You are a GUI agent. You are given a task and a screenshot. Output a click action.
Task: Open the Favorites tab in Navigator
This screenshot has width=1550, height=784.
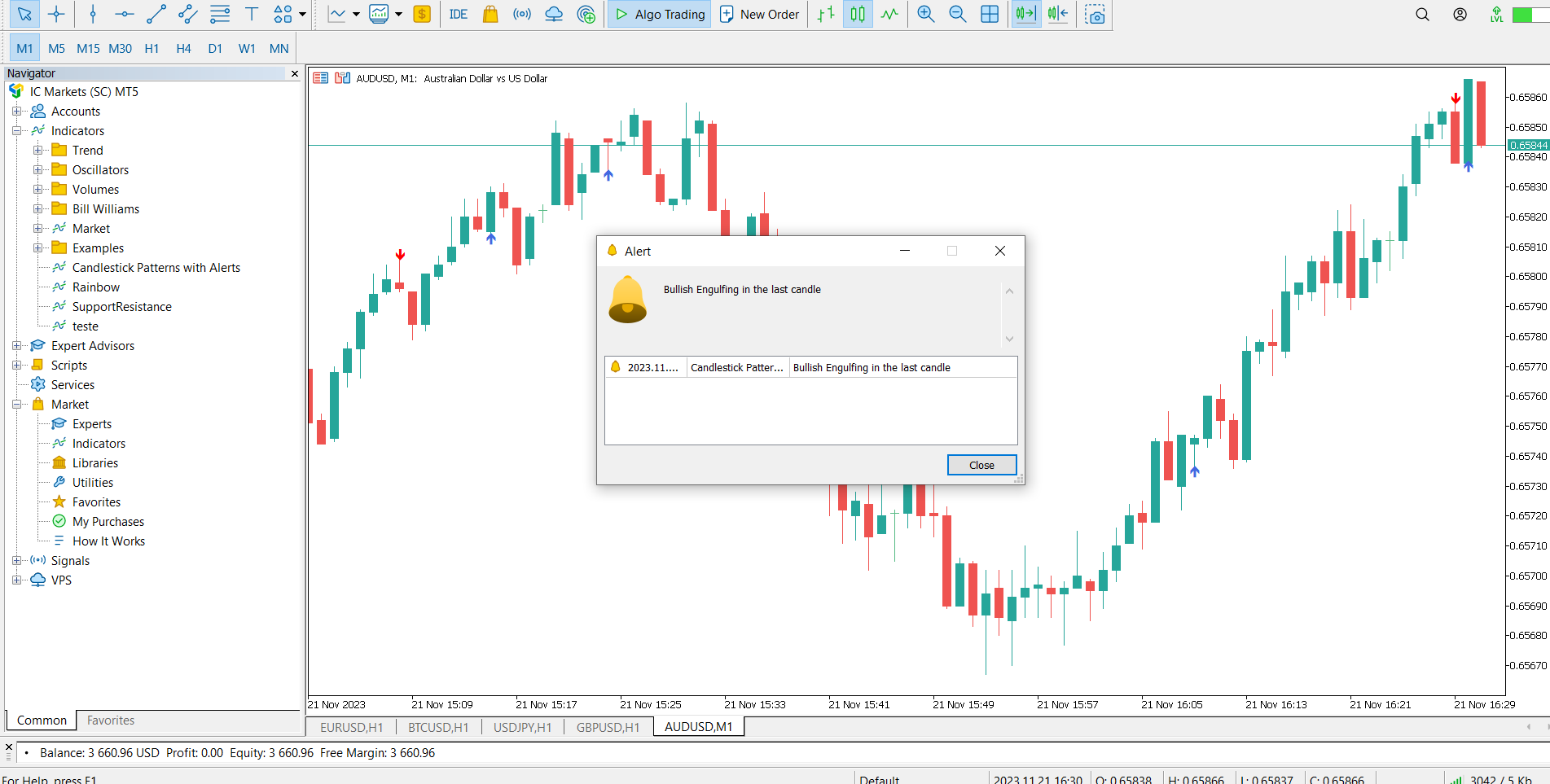(110, 720)
